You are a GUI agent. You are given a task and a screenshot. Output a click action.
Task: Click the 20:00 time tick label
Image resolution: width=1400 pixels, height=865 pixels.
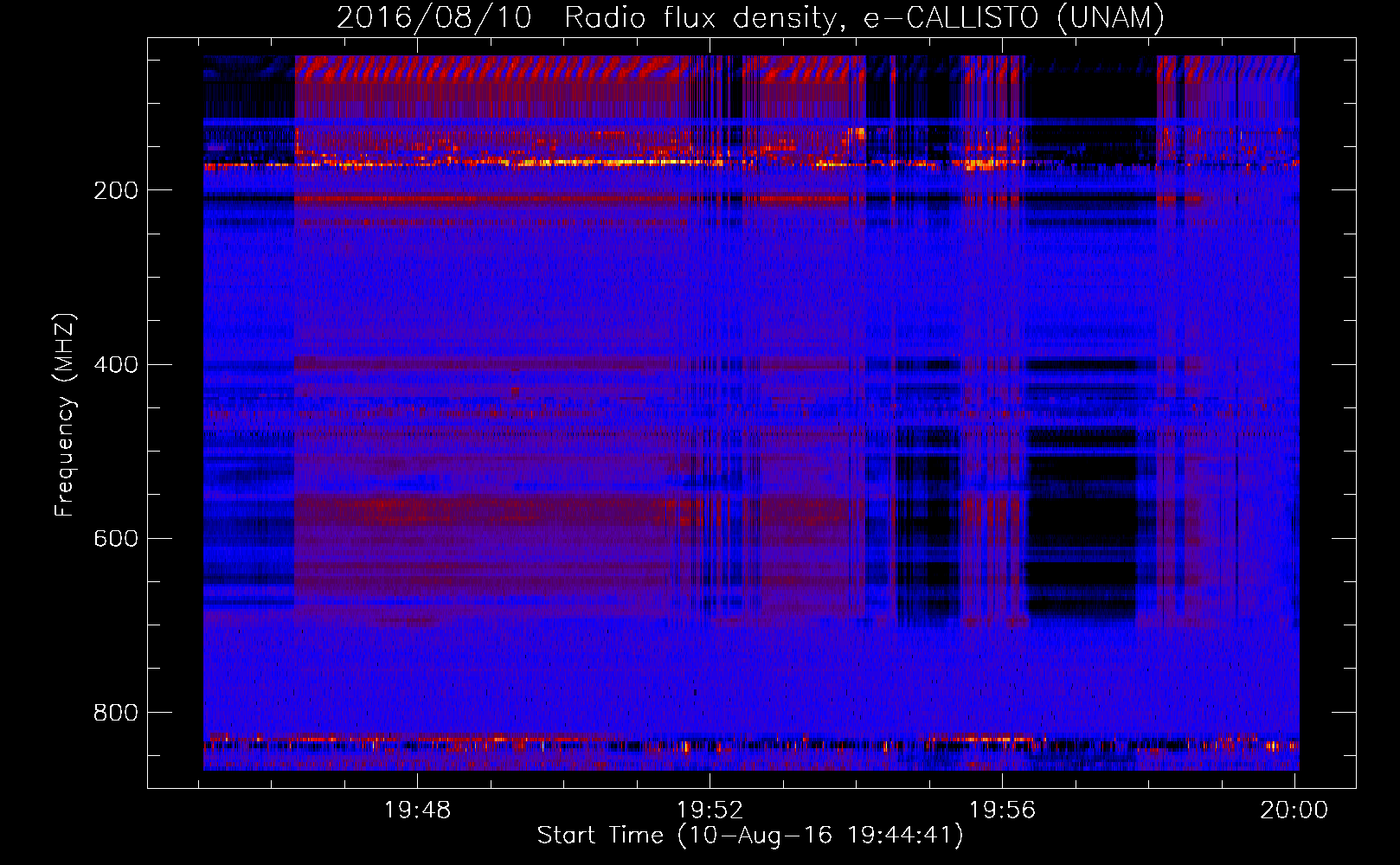tap(1294, 810)
